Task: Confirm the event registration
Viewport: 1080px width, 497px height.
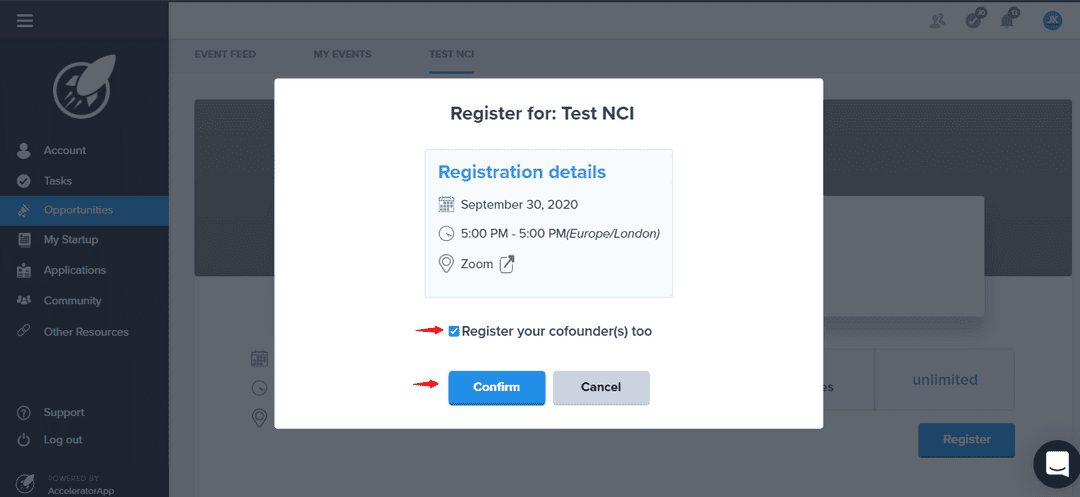Action: pos(497,387)
